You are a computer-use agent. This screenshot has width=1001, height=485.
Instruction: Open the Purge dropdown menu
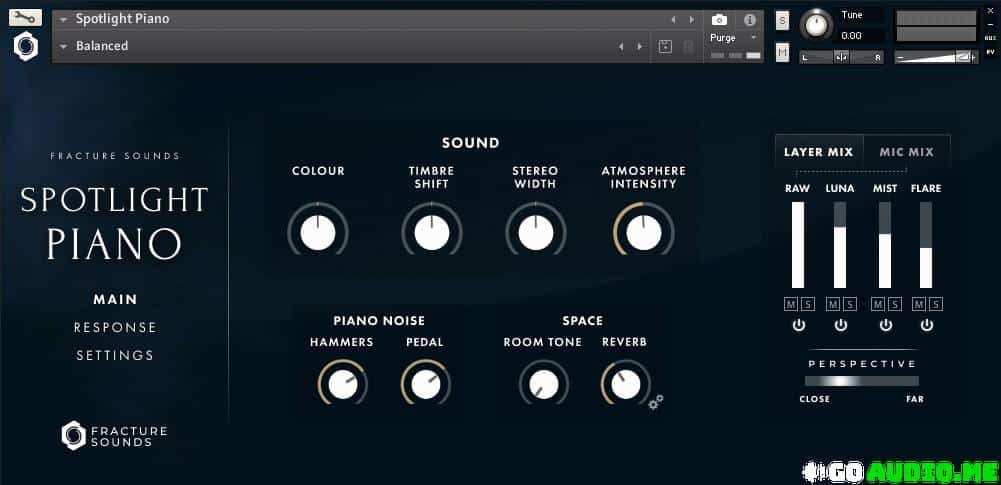(753, 38)
